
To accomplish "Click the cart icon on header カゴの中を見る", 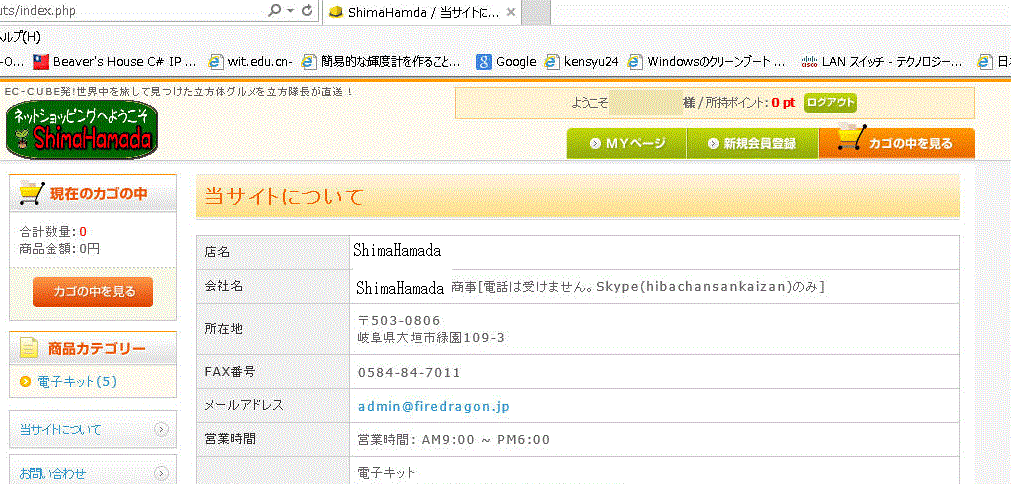I will (x=852, y=137).
